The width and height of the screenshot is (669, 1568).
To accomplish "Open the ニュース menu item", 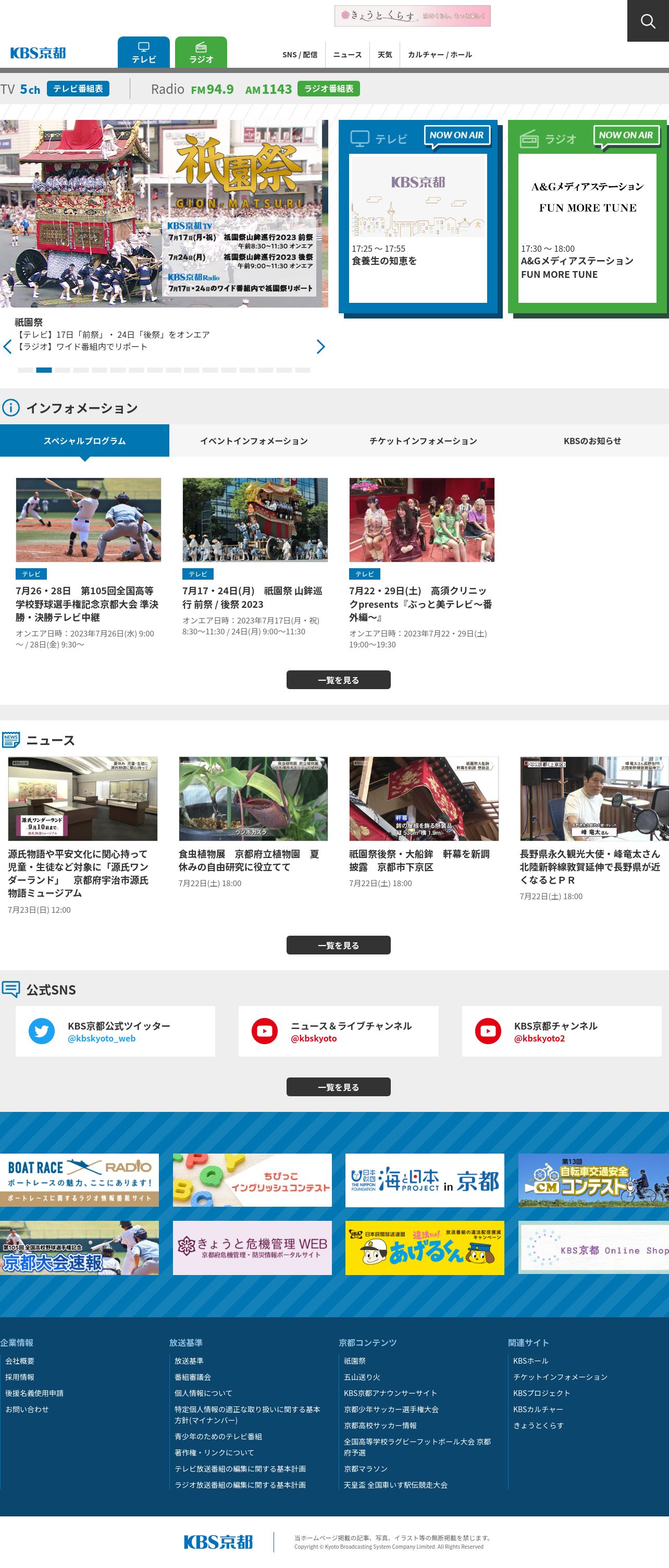I will tap(348, 55).
